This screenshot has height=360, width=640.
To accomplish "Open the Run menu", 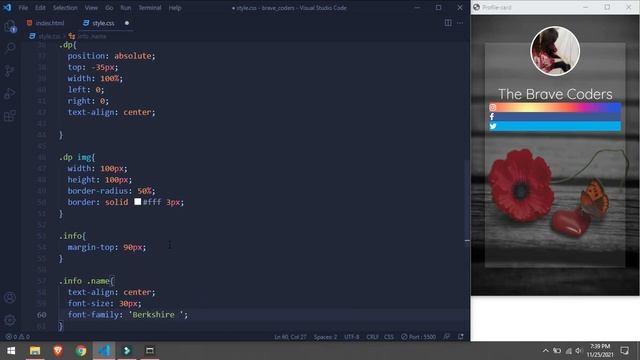I will [125, 8].
